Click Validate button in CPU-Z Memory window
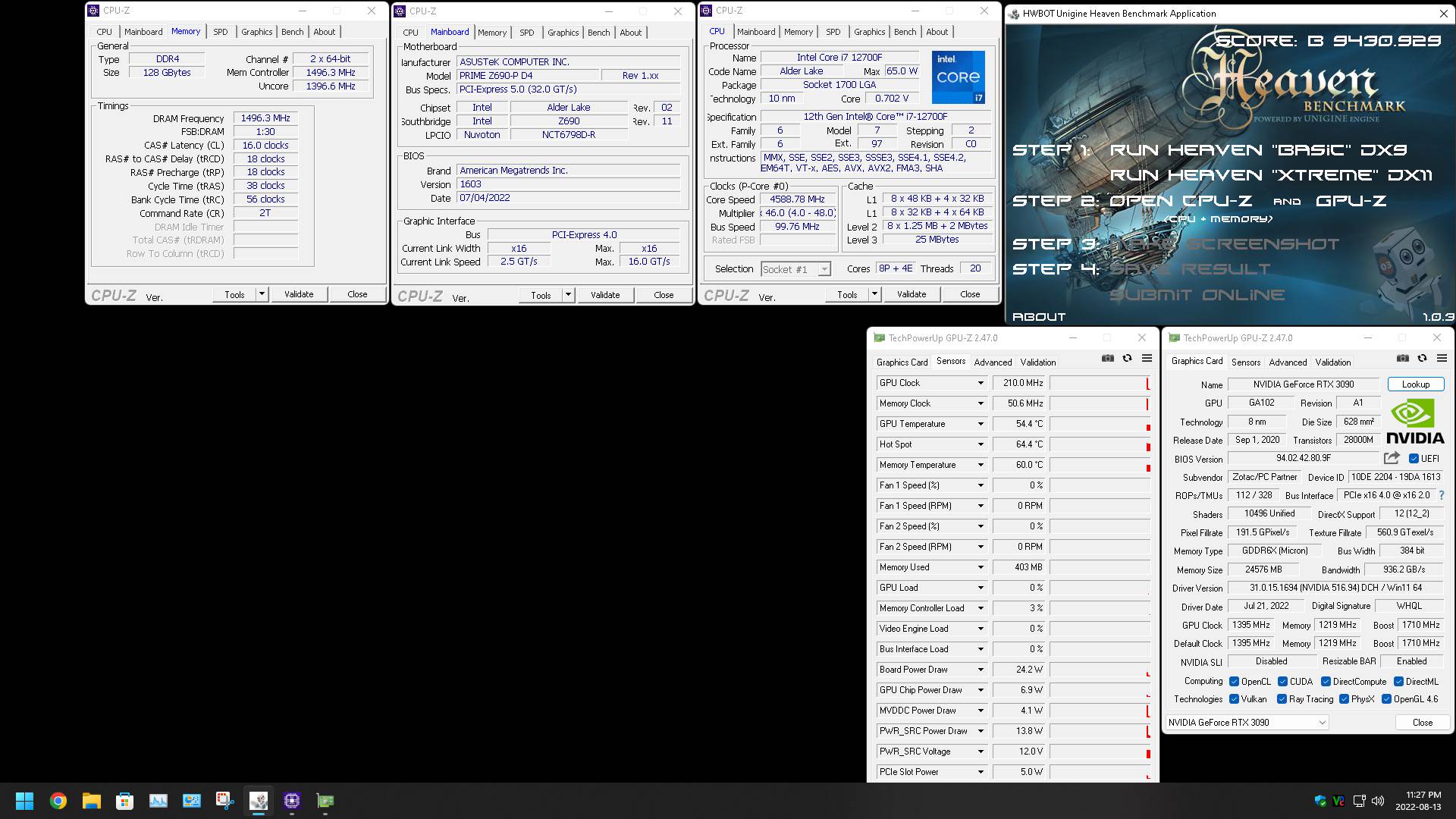Image resolution: width=1456 pixels, height=819 pixels. click(299, 294)
